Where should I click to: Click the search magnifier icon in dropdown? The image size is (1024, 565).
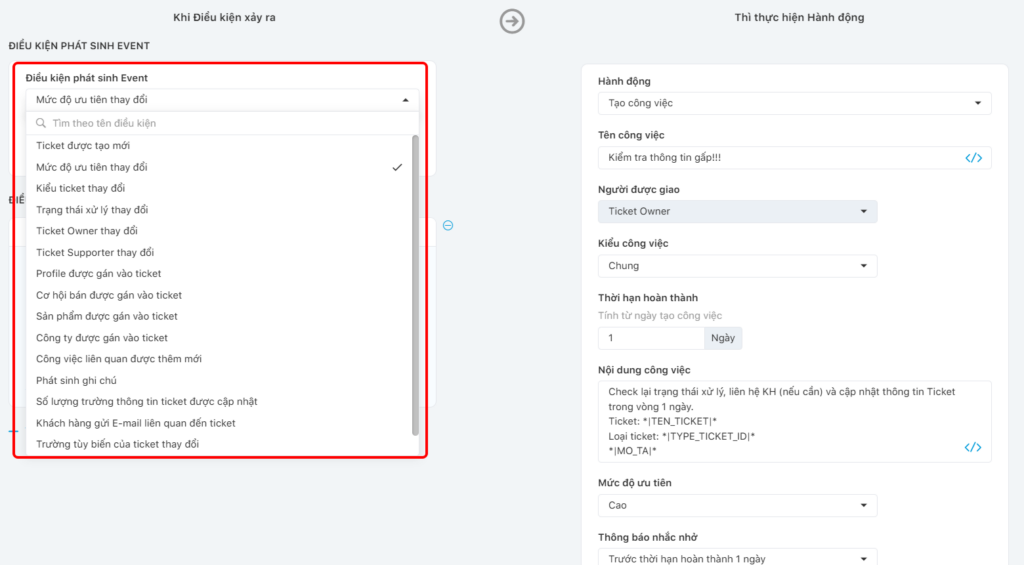tap(41, 123)
